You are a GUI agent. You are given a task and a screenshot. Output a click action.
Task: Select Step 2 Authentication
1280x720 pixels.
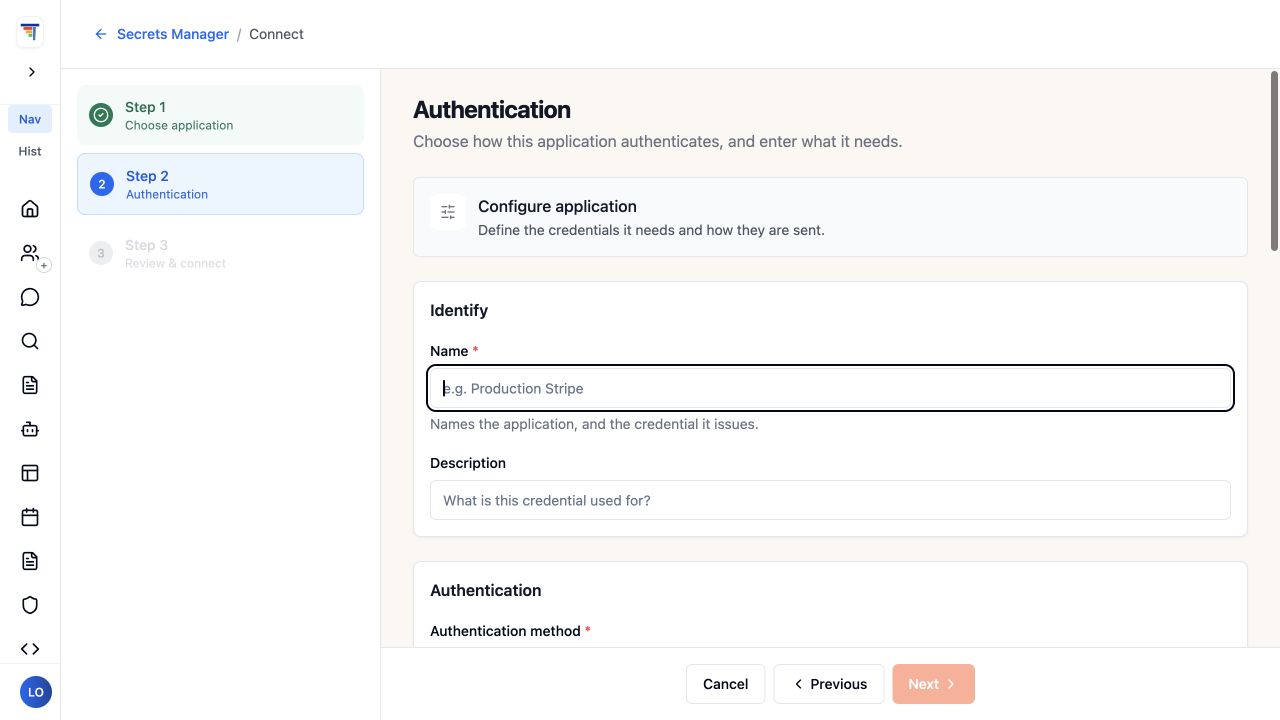(x=220, y=184)
